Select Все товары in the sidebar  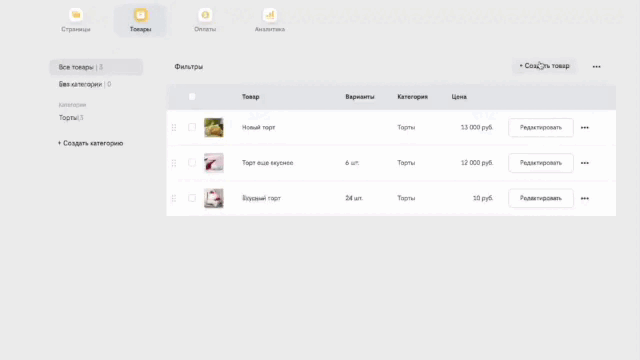click(x=96, y=67)
